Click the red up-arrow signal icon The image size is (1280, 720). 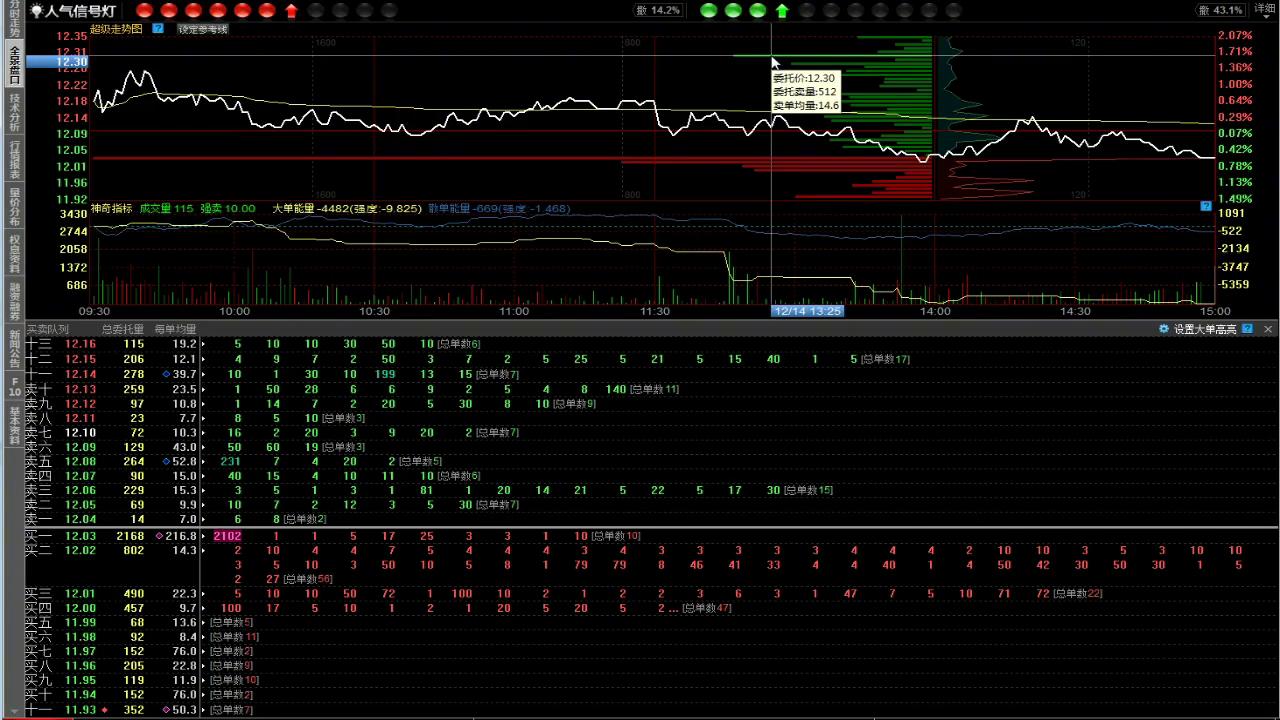click(x=291, y=11)
